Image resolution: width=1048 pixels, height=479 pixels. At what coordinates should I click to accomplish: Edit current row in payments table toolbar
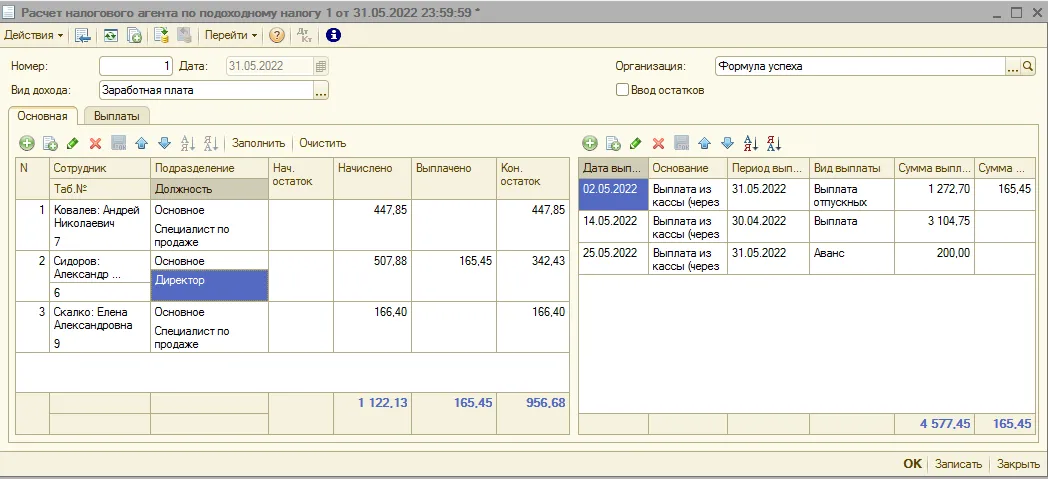(x=636, y=143)
